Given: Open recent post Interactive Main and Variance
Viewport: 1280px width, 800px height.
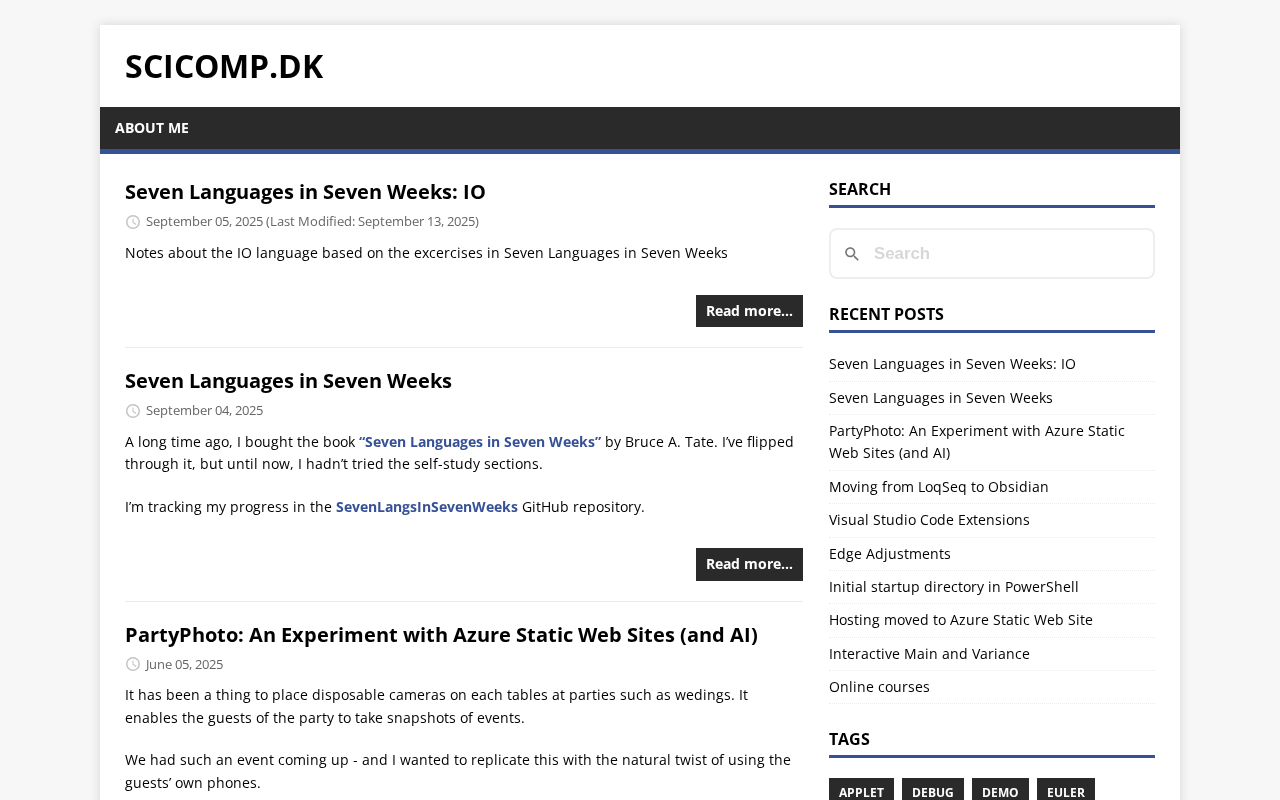Looking at the screenshot, I should 929,654.
